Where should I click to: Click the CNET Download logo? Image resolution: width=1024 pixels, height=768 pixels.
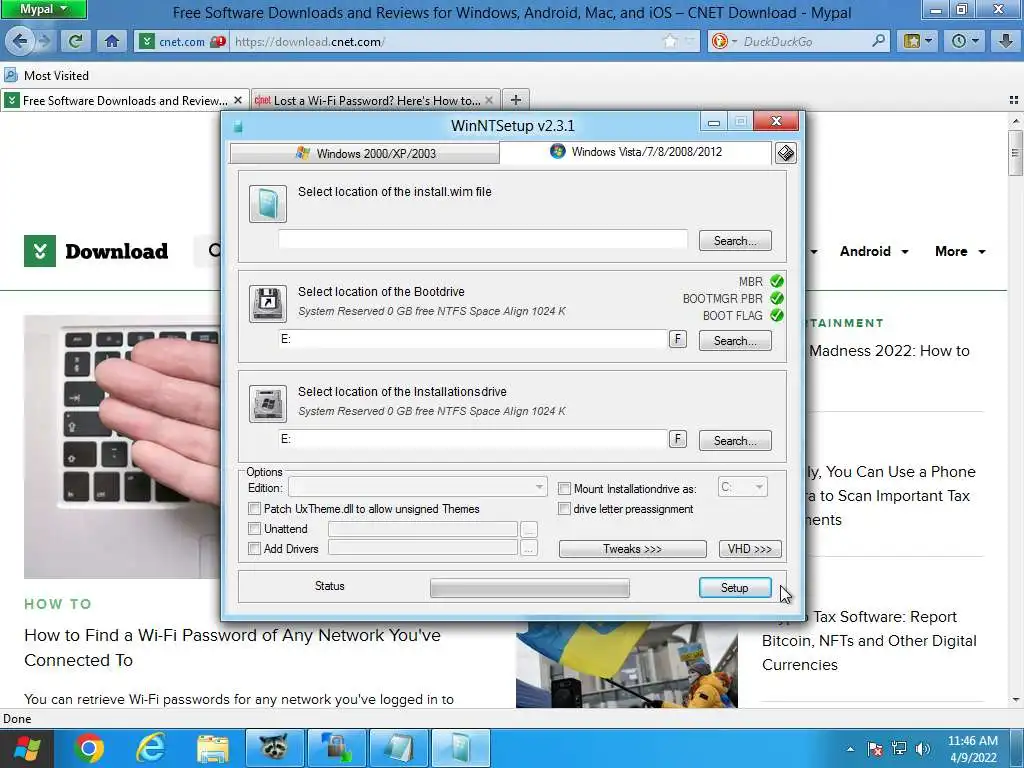[x=96, y=251]
